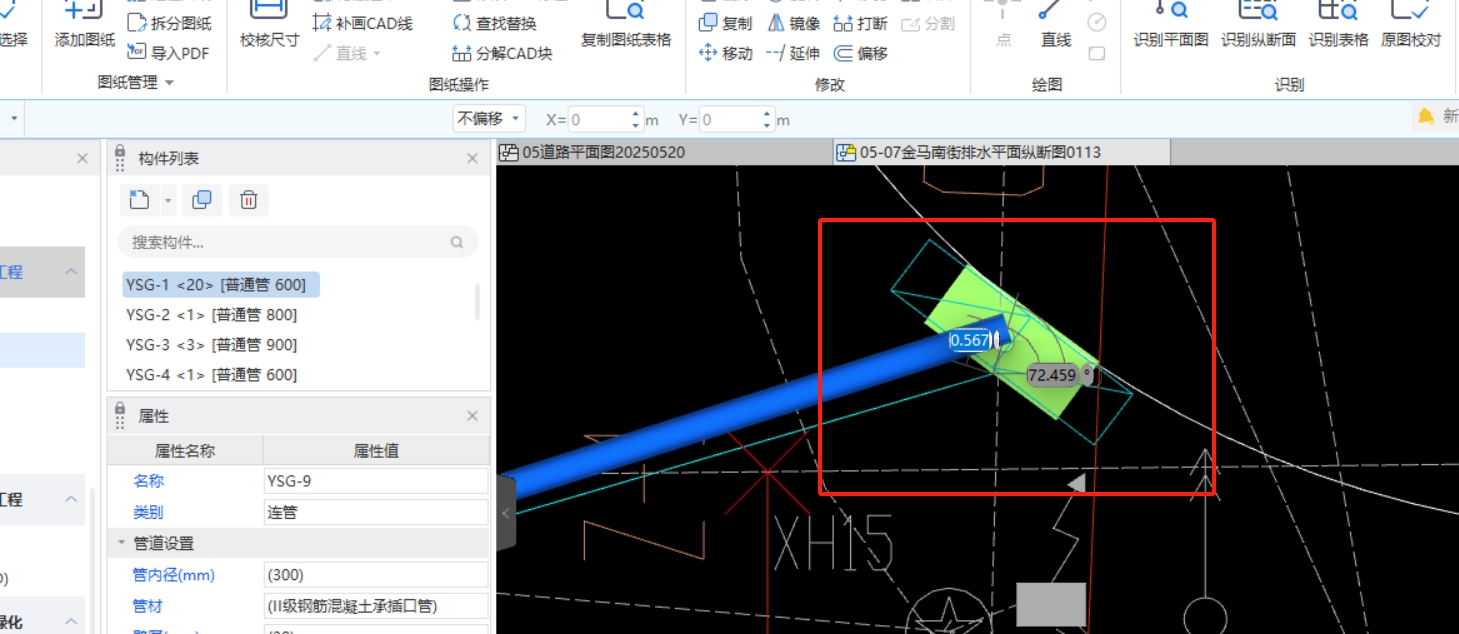The image size is (1459, 634).
Task: Click the 识别纵断面 recognize profile icon
Action: 1258,12
